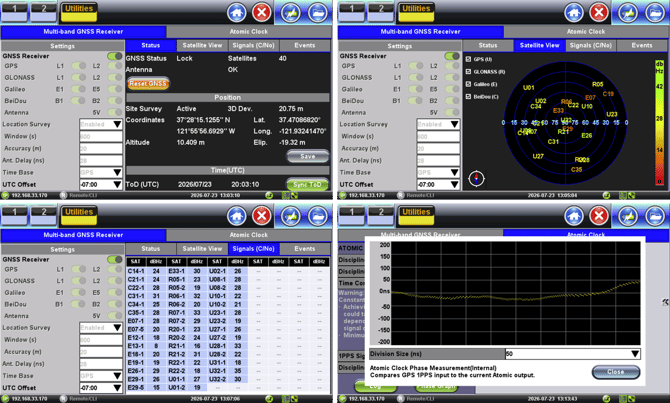Select port 1 button on the Status screen
This screenshot has width=670, height=403.
click(14, 12)
